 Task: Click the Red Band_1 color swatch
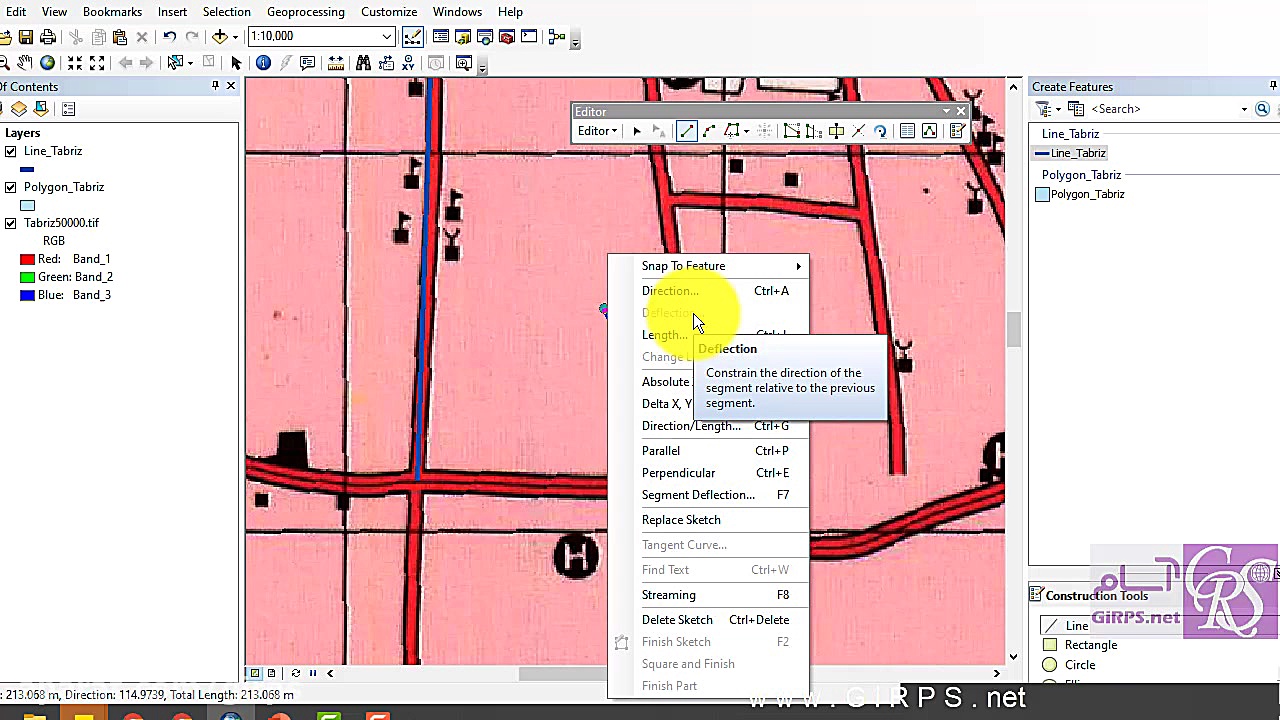27,259
